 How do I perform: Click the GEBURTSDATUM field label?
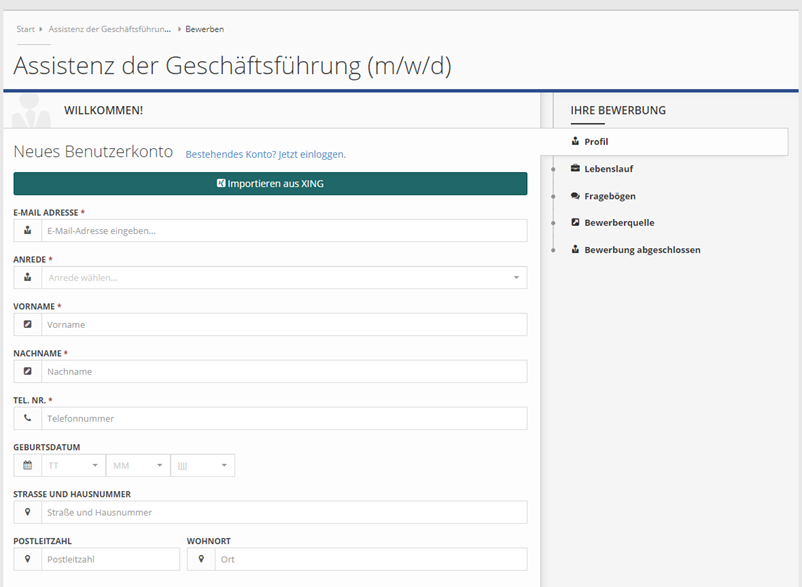coord(47,447)
